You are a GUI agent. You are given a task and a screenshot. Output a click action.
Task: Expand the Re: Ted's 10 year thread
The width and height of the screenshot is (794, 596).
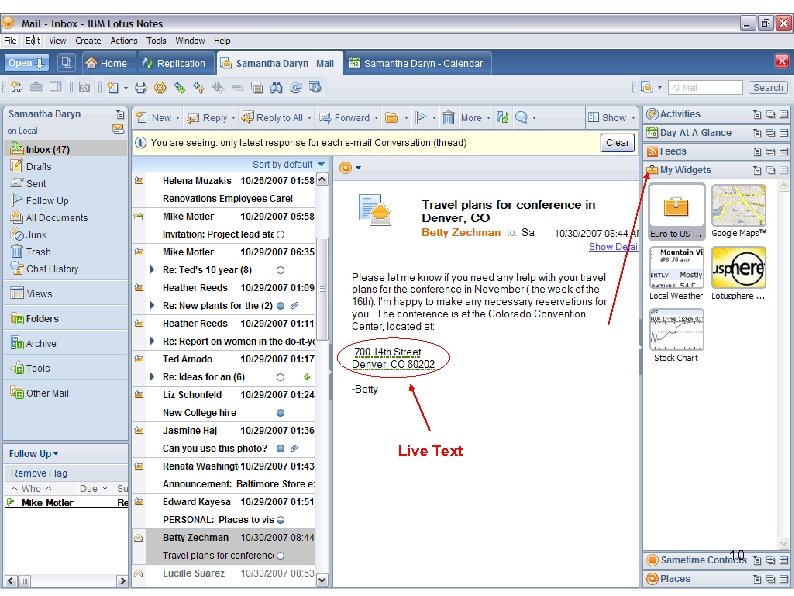[151, 269]
